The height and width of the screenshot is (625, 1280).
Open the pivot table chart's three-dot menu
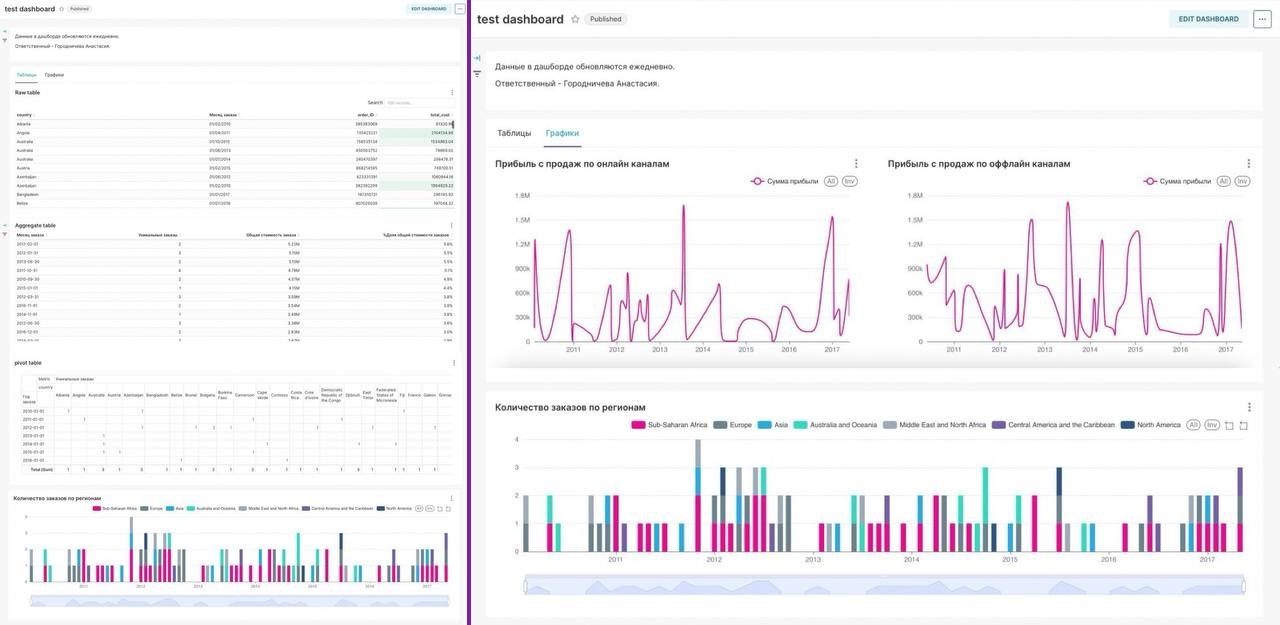pos(454,363)
